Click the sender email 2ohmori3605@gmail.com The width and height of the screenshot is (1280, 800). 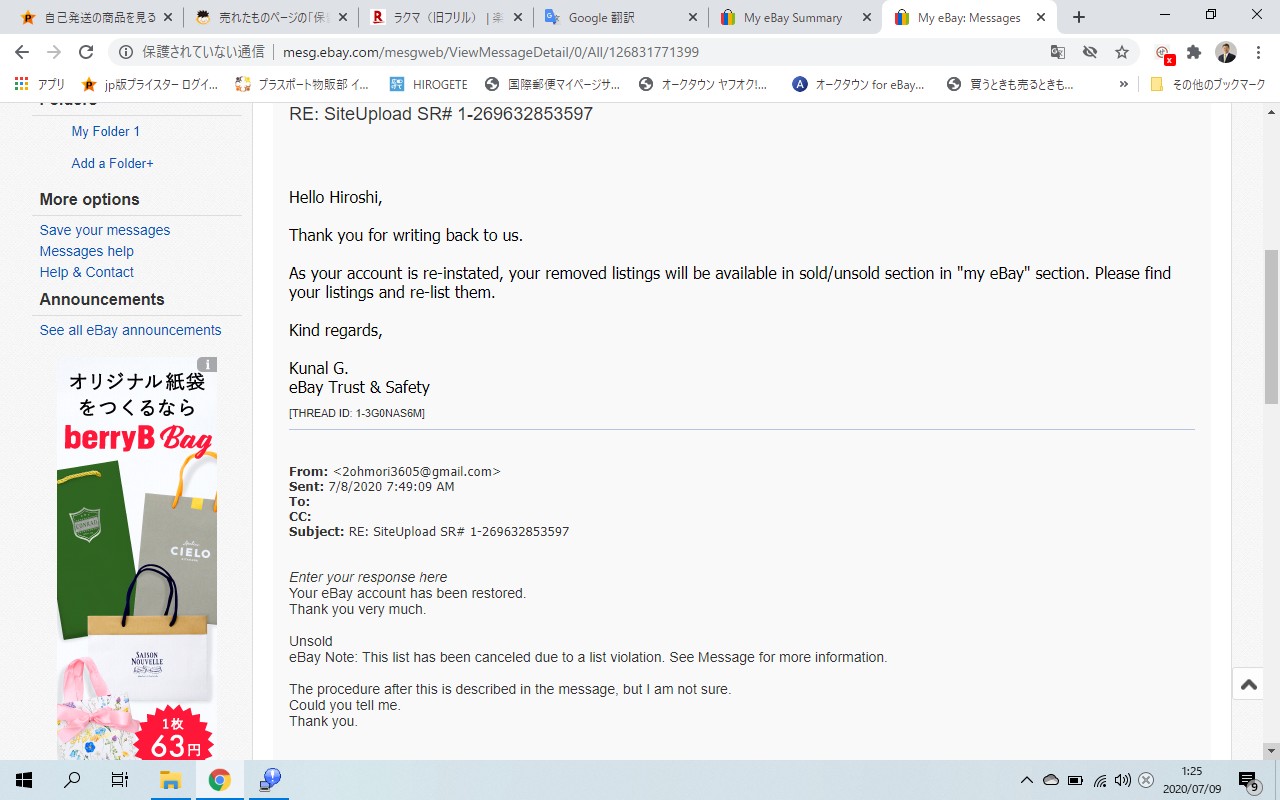point(417,471)
